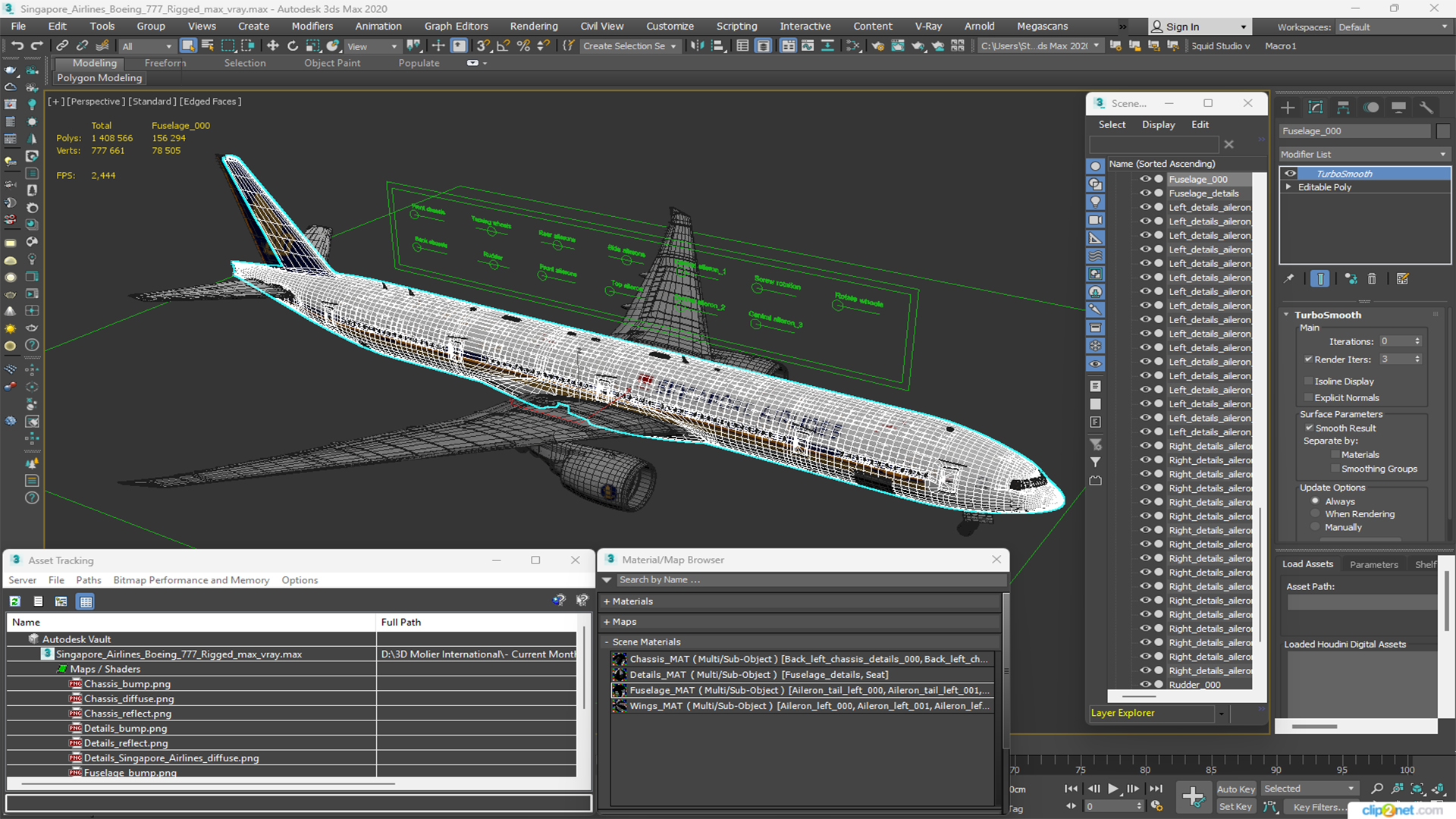Hide Fuselage_000 with its eye icon
Image resolution: width=1456 pixels, height=819 pixels.
click(x=1145, y=180)
